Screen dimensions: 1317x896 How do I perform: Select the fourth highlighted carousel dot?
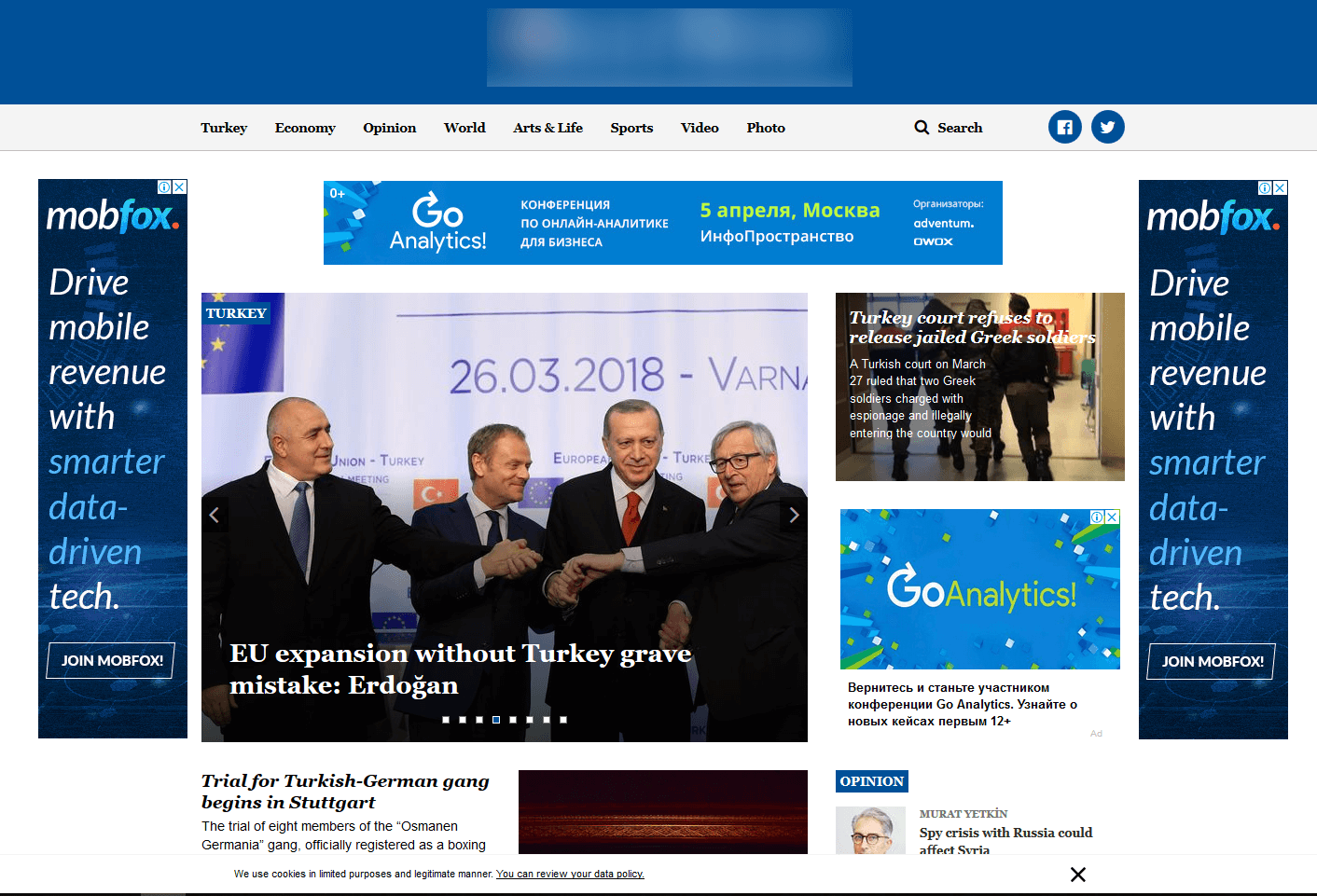pyautogui.click(x=496, y=720)
